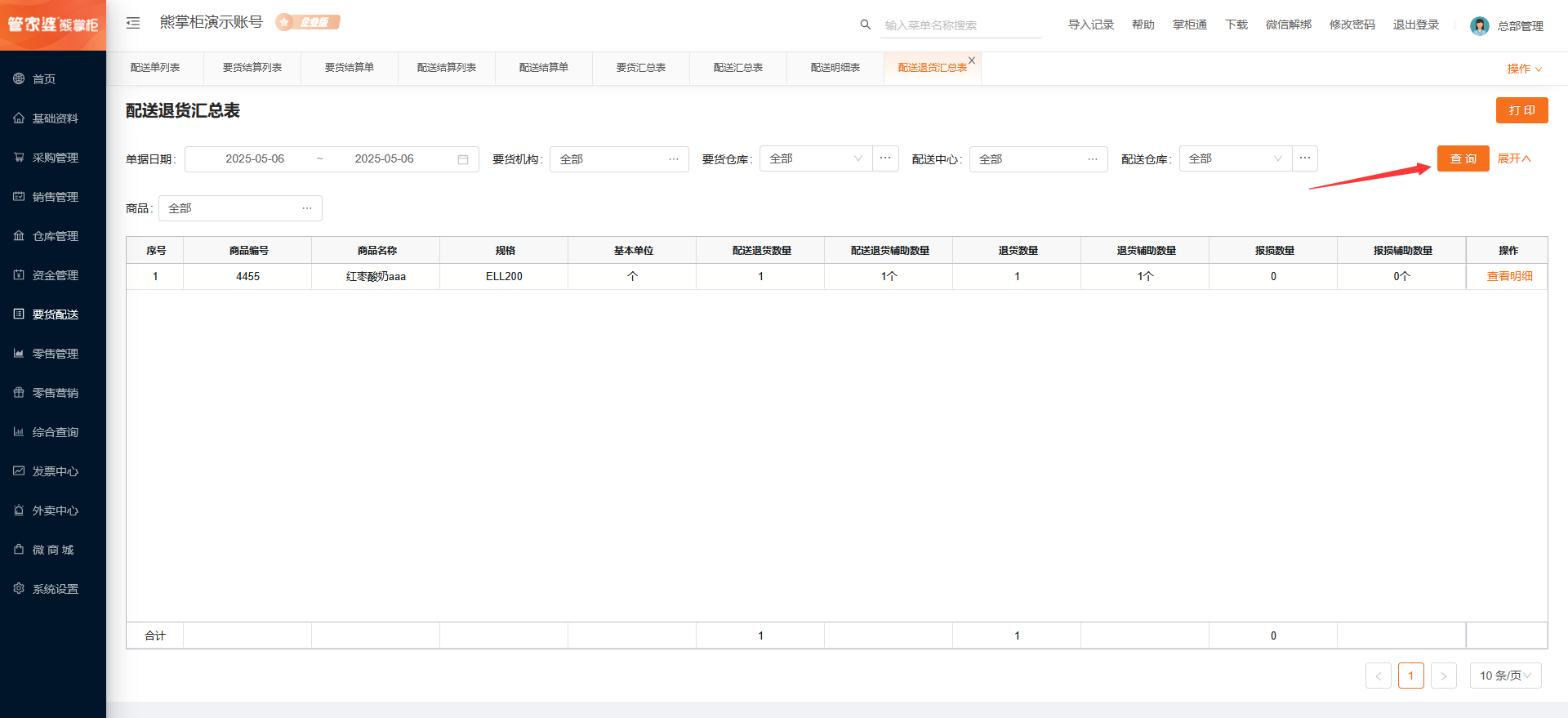Open the 操作 dropdown menu

(x=1524, y=69)
